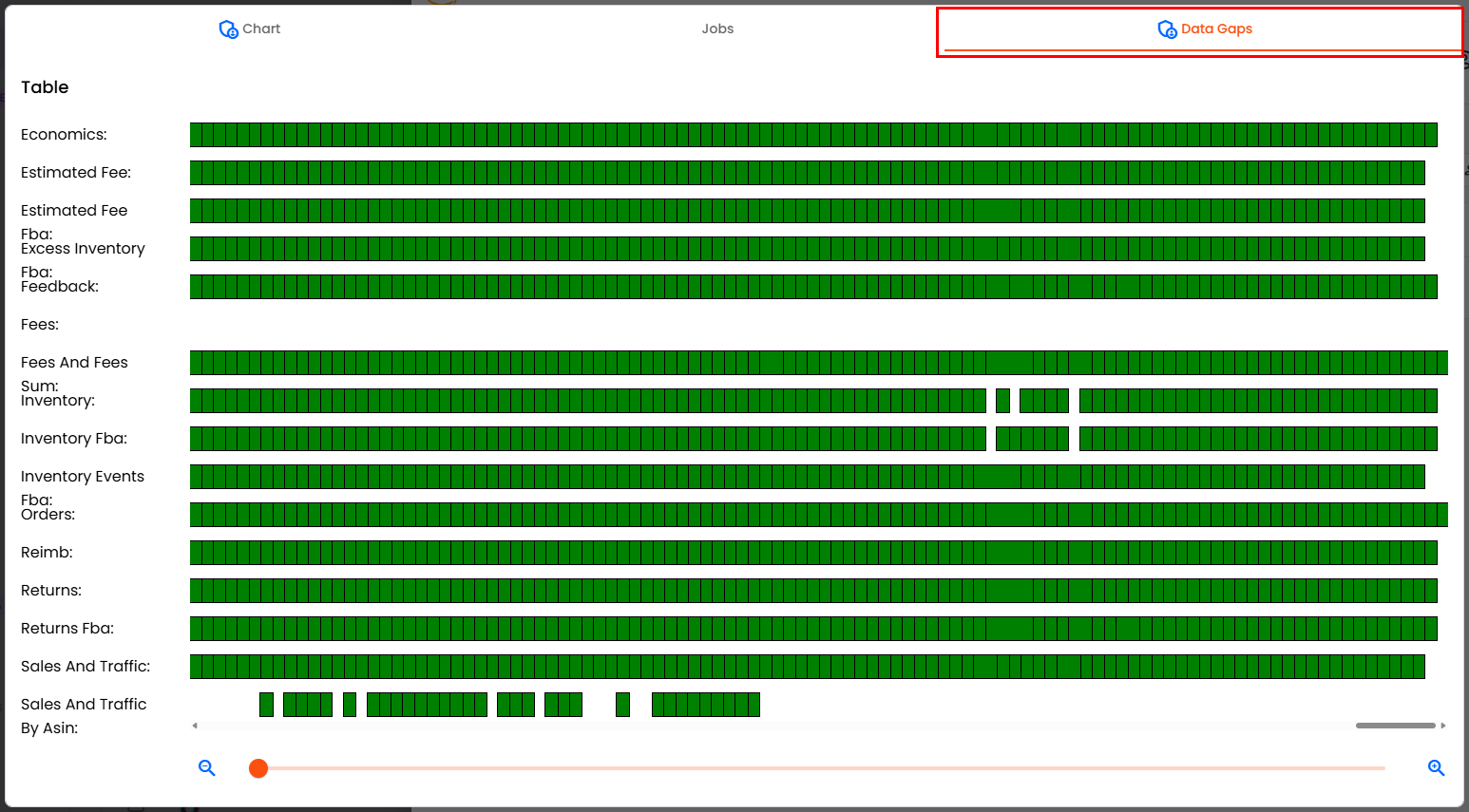Click the Returns Fba row label

67,629
